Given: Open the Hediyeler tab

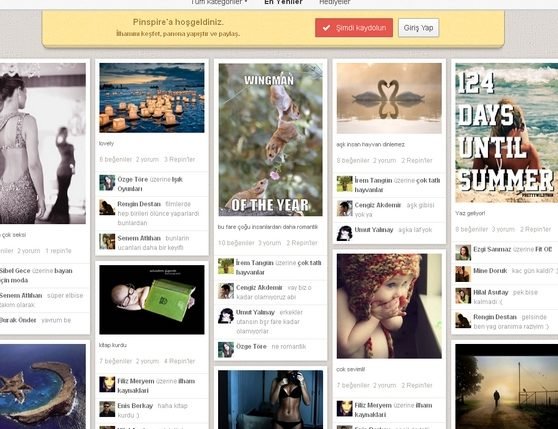Looking at the screenshot, I should pos(335,2).
